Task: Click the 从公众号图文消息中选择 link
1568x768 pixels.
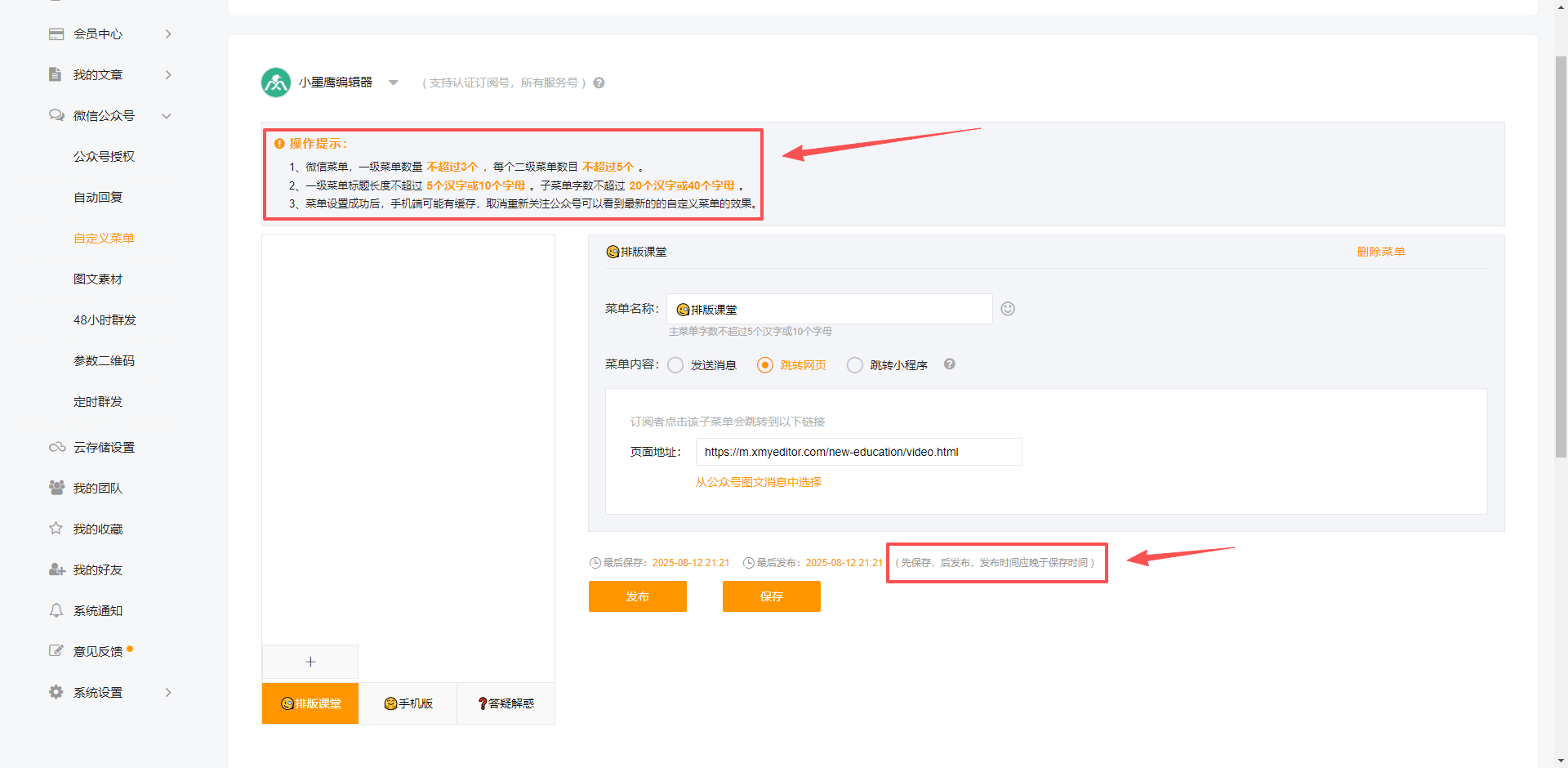Action: pyautogui.click(x=758, y=482)
